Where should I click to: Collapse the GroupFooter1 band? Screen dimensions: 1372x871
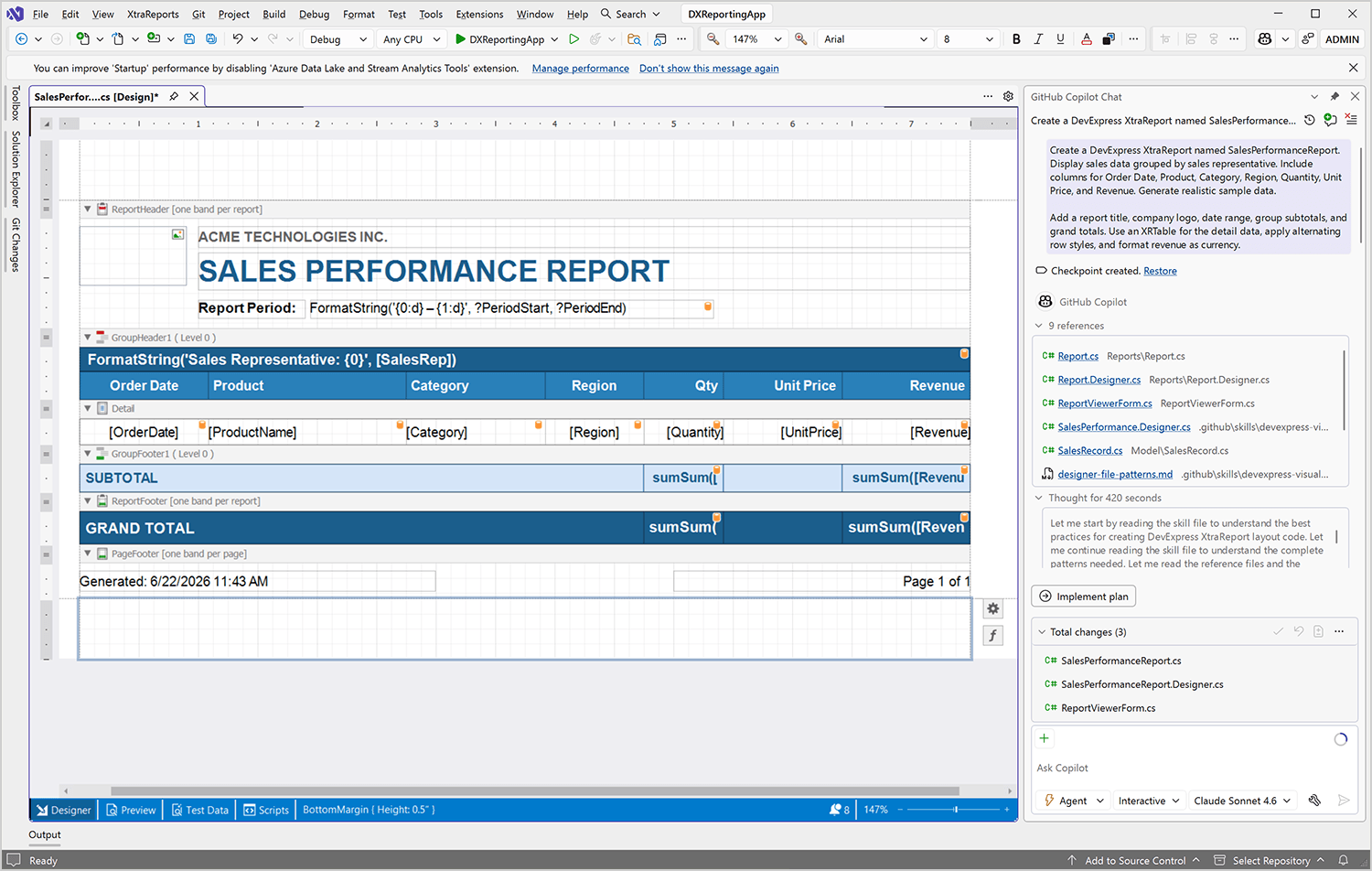point(88,453)
